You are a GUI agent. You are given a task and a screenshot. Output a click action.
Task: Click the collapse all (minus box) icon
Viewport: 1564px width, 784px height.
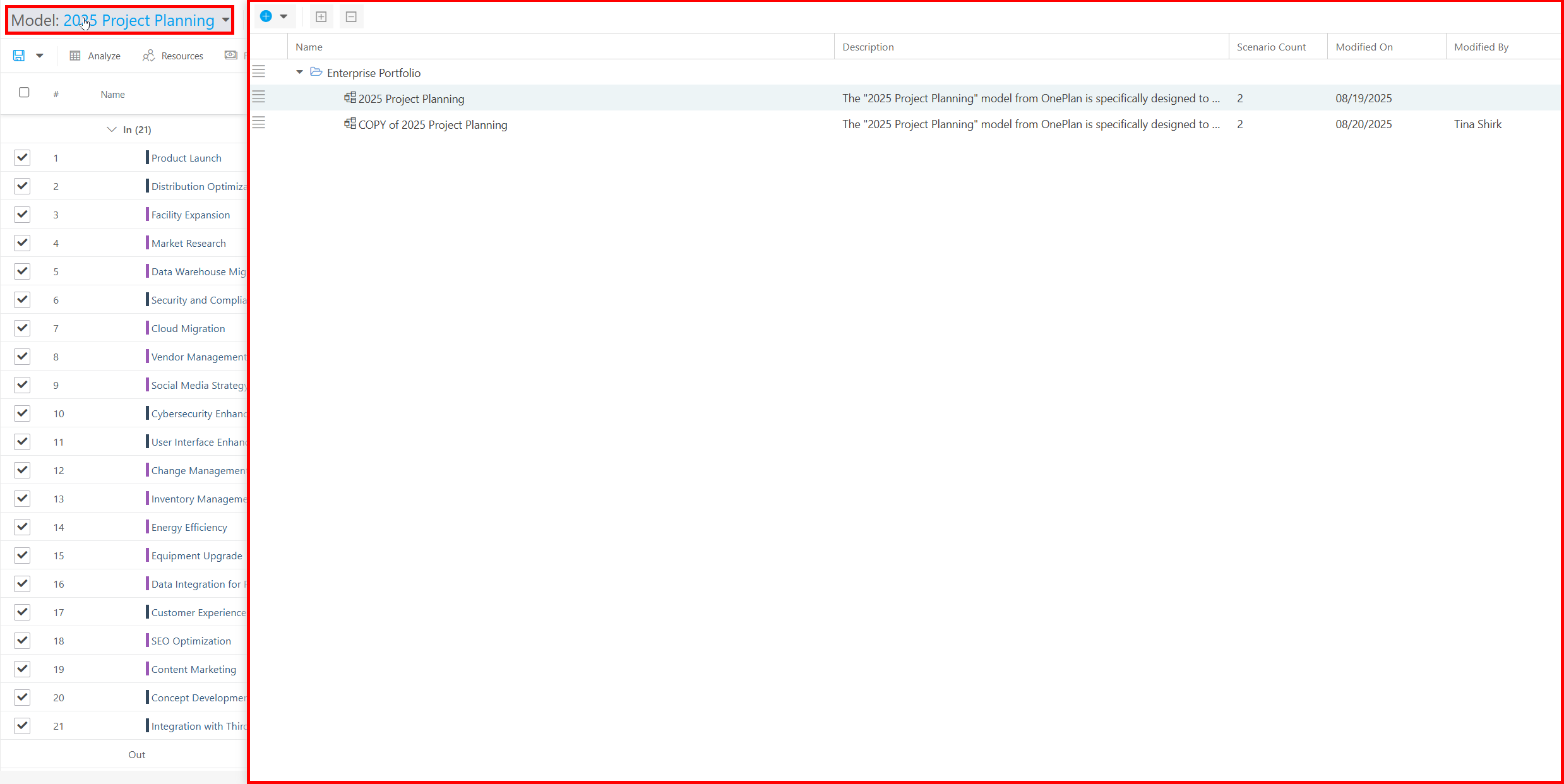coord(352,17)
